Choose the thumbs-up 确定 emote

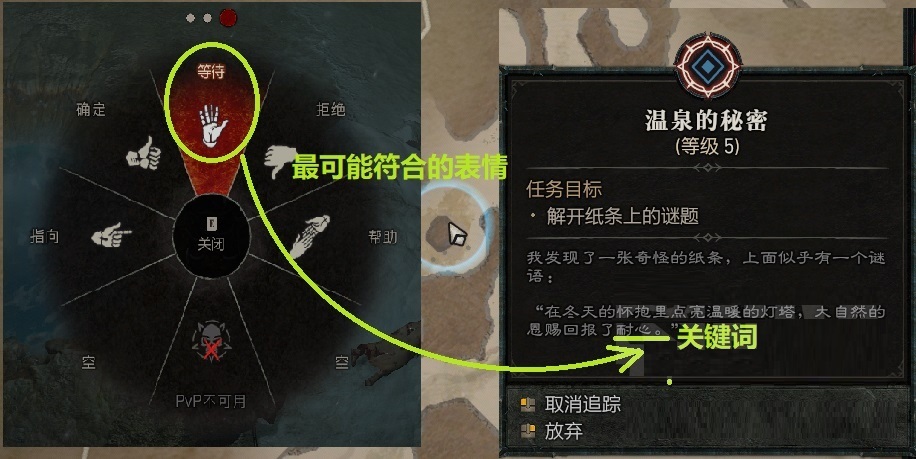pyautogui.click(x=144, y=153)
